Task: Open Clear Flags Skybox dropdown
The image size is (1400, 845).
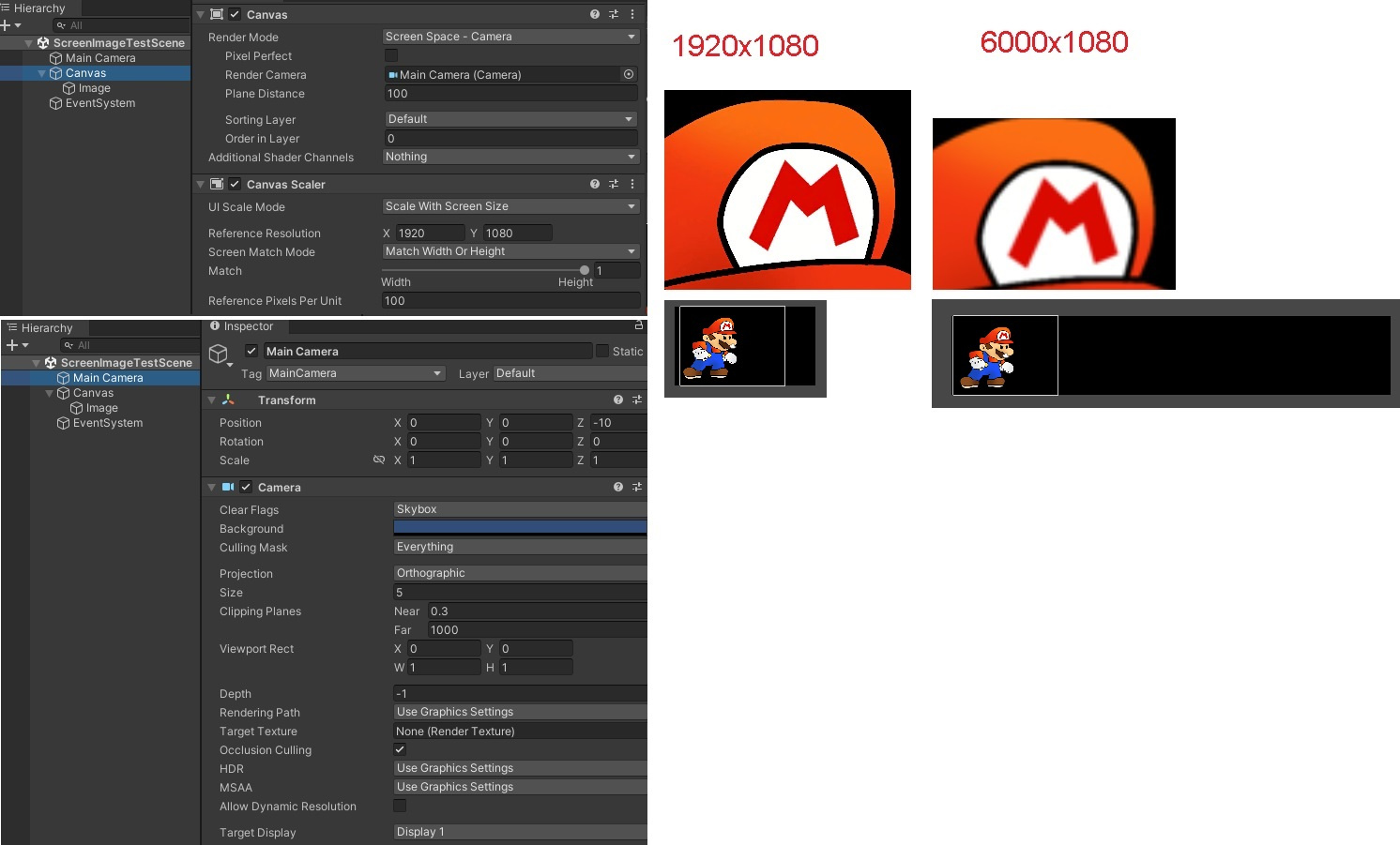Action: click(520, 509)
